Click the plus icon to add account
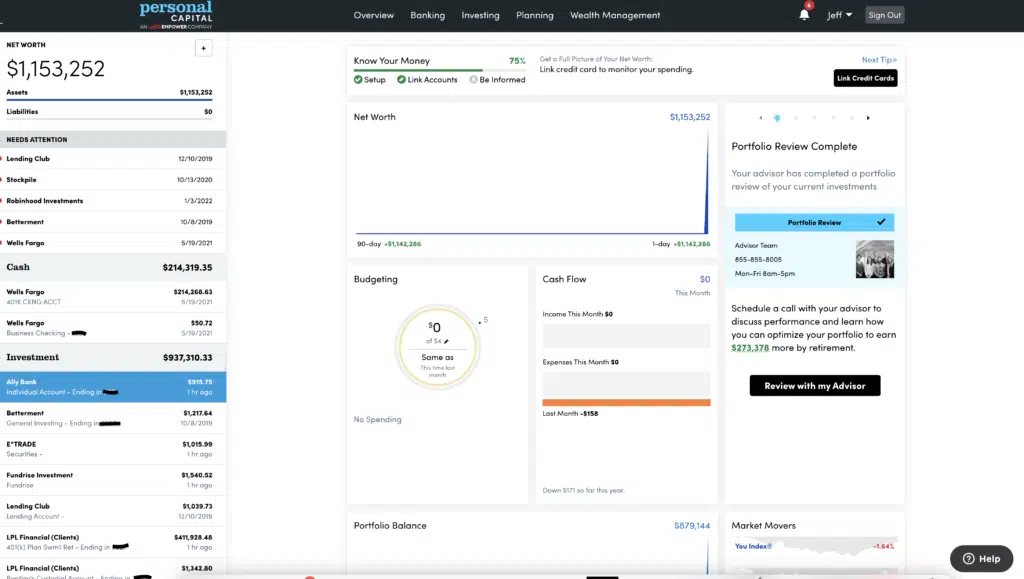The image size is (1024, 579). [x=203, y=48]
